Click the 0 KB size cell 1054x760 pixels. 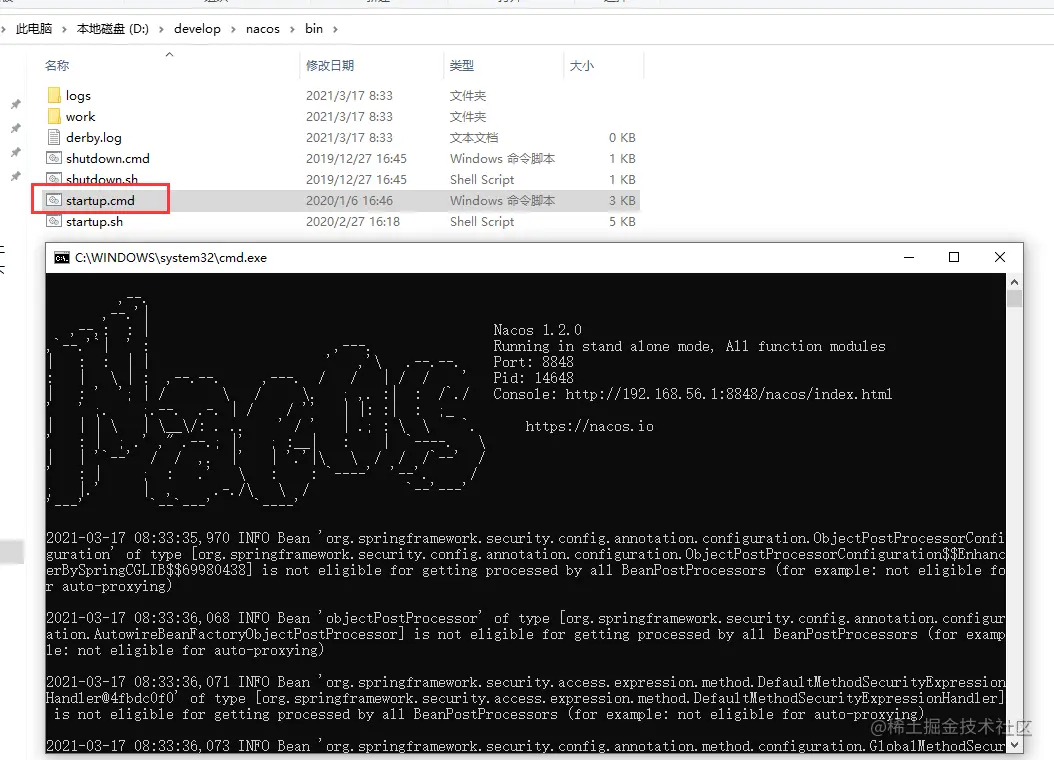click(622, 137)
